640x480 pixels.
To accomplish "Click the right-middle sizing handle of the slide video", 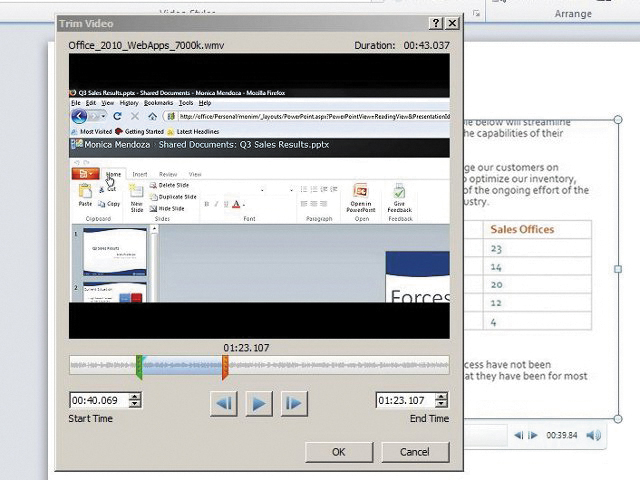I will pos(618,269).
